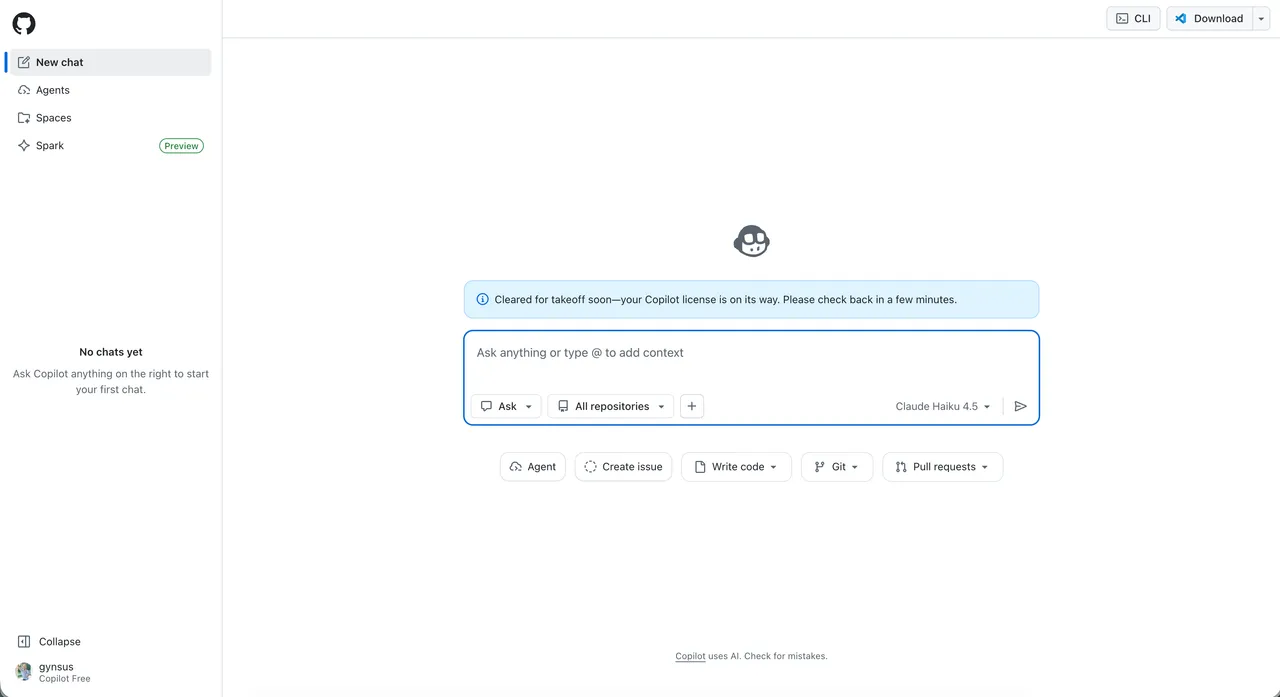This screenshot has height=697, width=1280.
Task: Expand the Pull requests suggestions
Action: click(943, 467)
